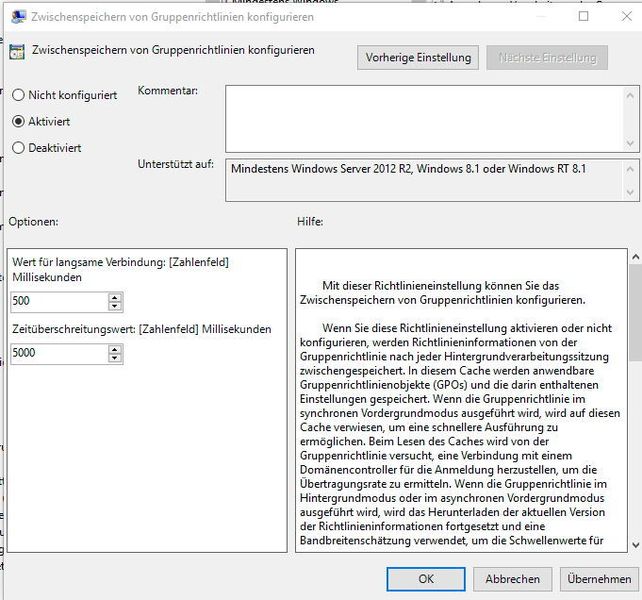
Task: Close the dialog with the X button
Action: pyautogui.click(x=626, y=16)
